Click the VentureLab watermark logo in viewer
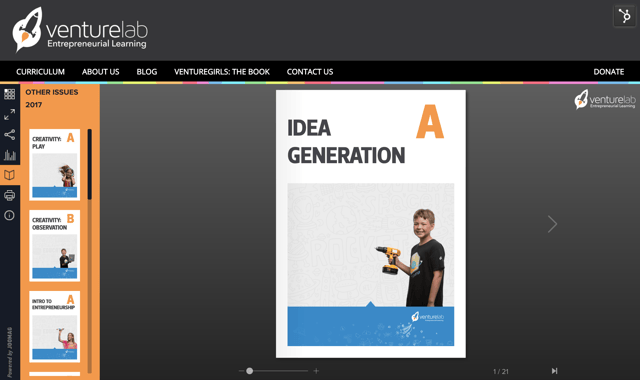This screenshot has width=640, height=380. 605,100
